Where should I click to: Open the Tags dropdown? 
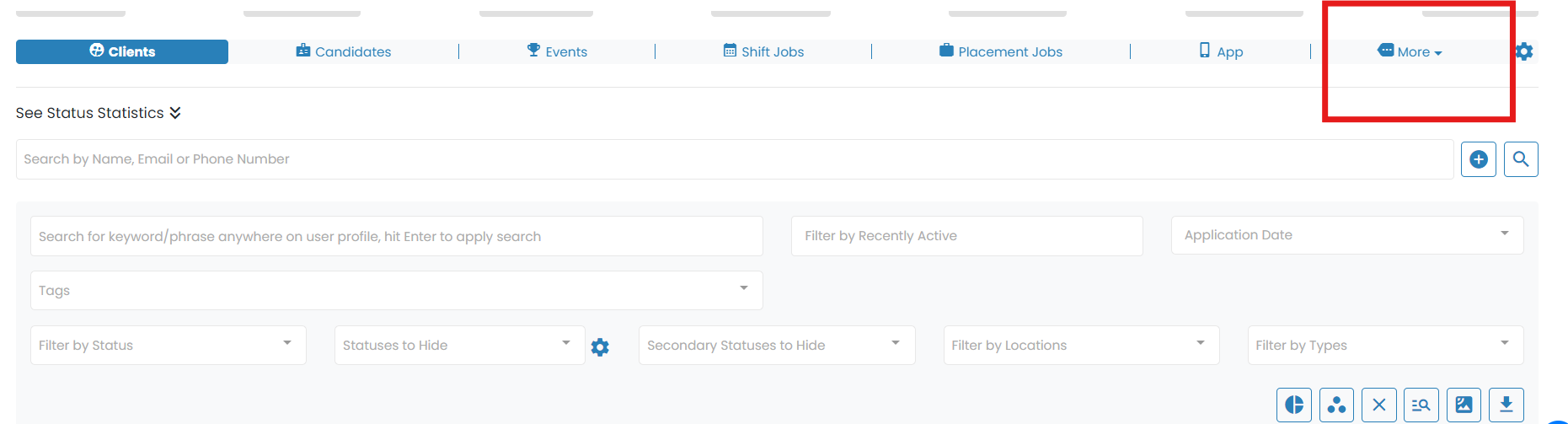(396, 290)
